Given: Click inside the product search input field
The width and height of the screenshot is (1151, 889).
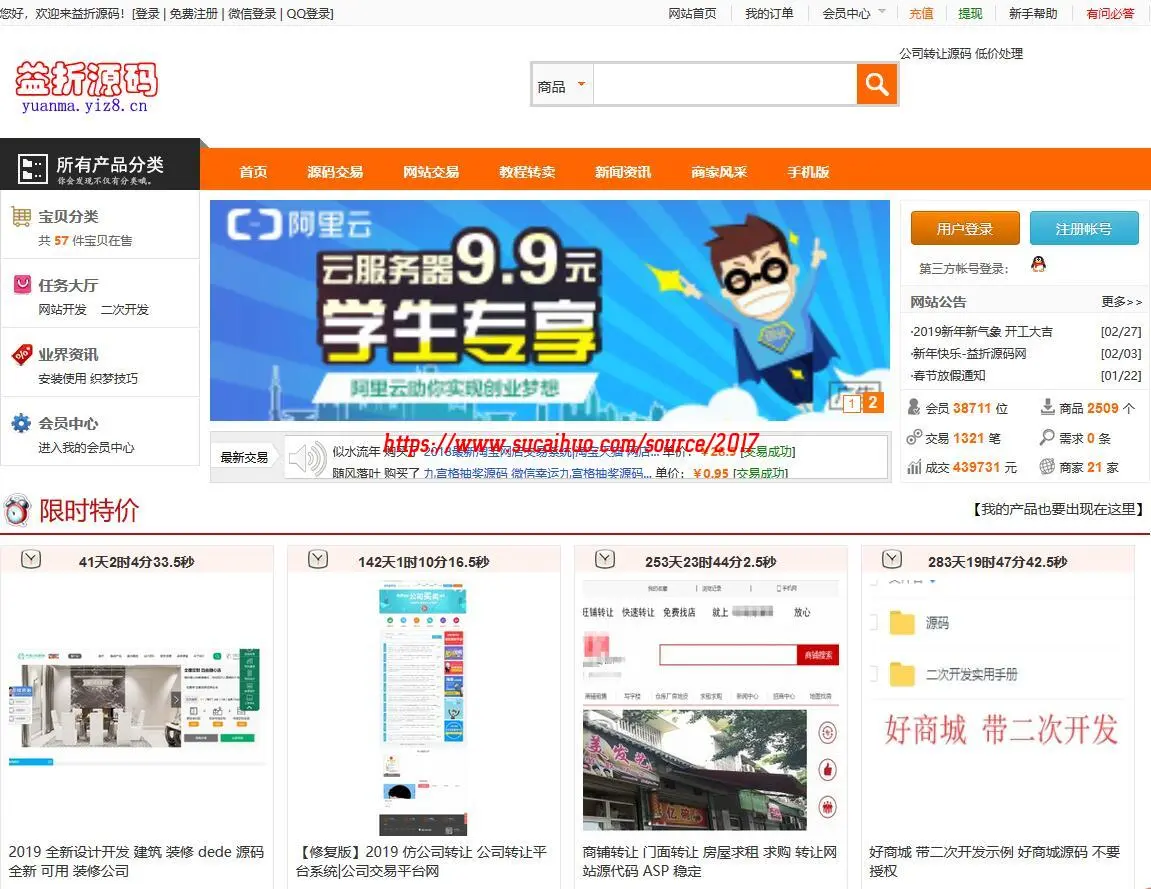Looking at the screenshot, I should 725,84.
